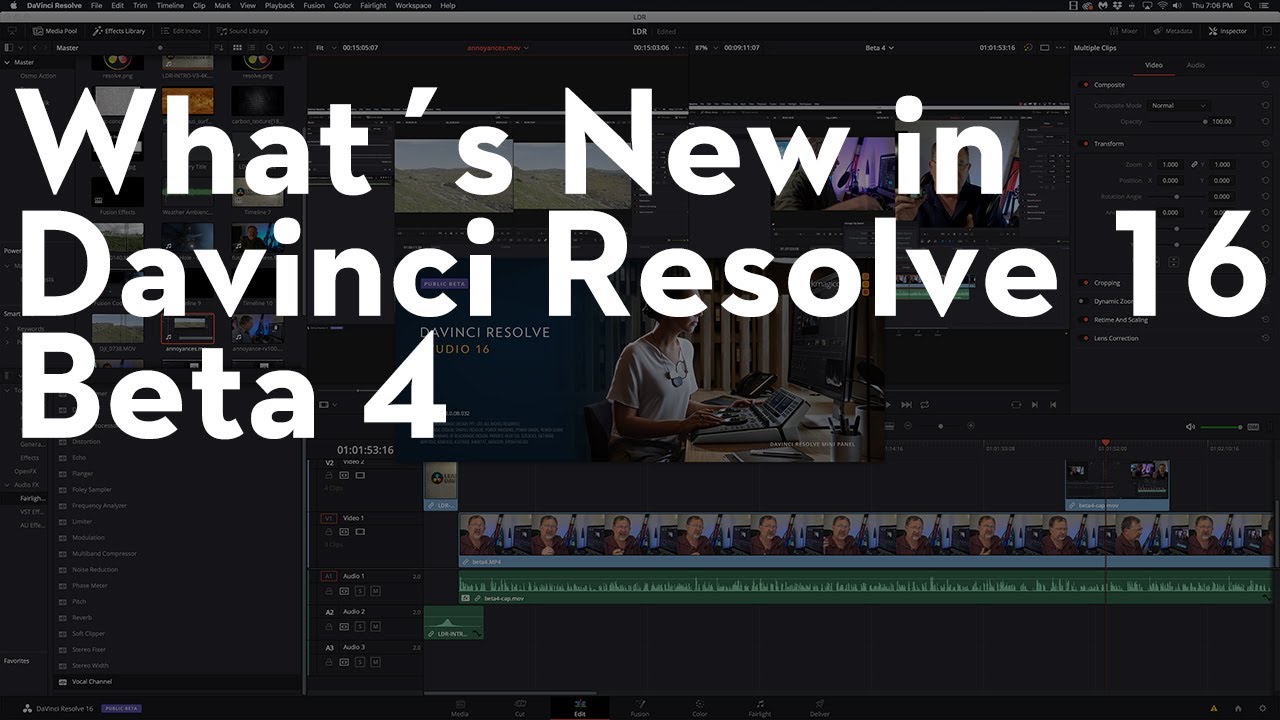The width and height of the screenshot is (1280, 720).
Task: Toggle the Effects Library panel
Action: [x=119, y=31]
